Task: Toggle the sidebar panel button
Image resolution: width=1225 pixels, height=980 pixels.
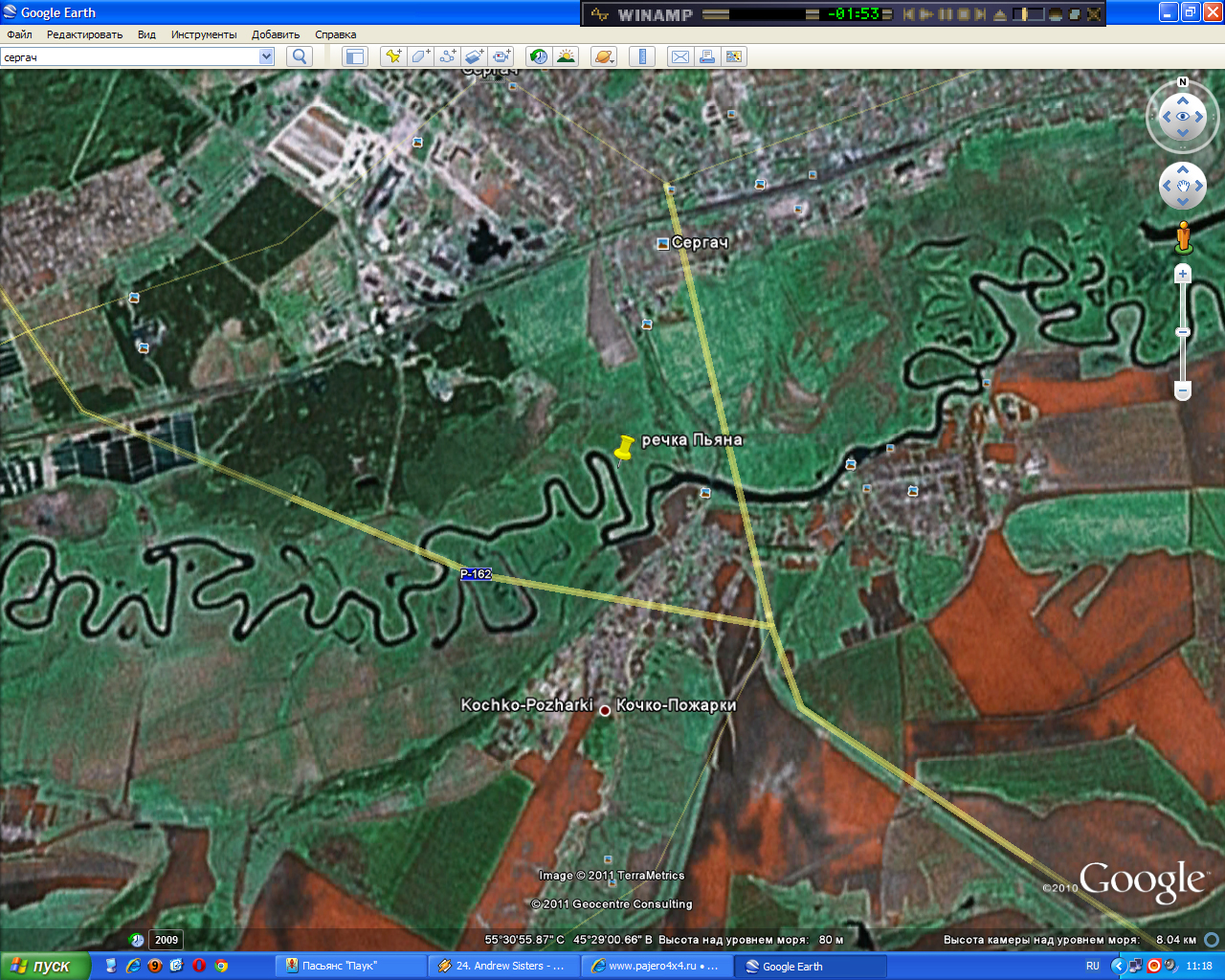Action: click(355, 56)
